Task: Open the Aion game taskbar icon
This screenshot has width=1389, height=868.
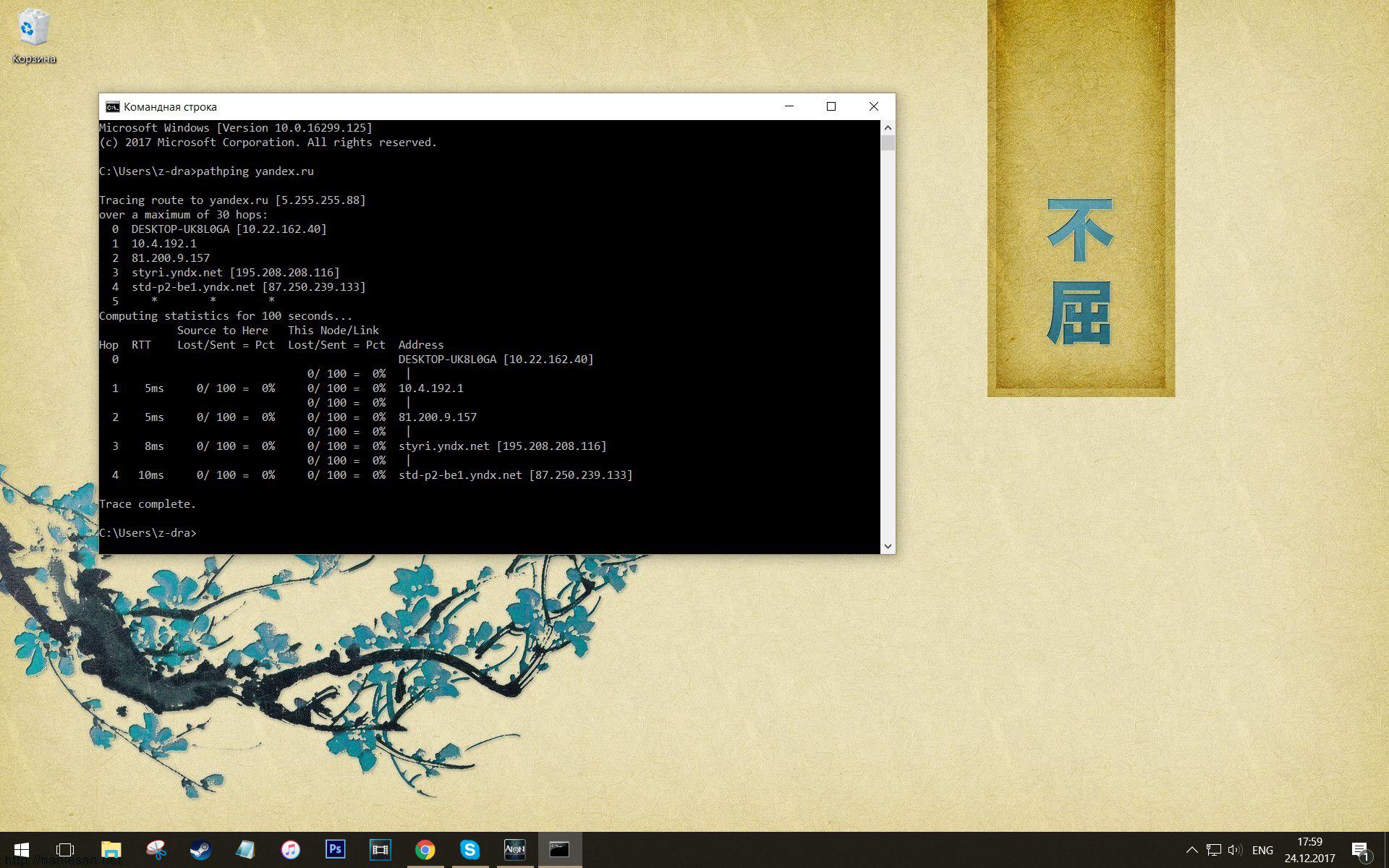Action: [x=514, y=850]
